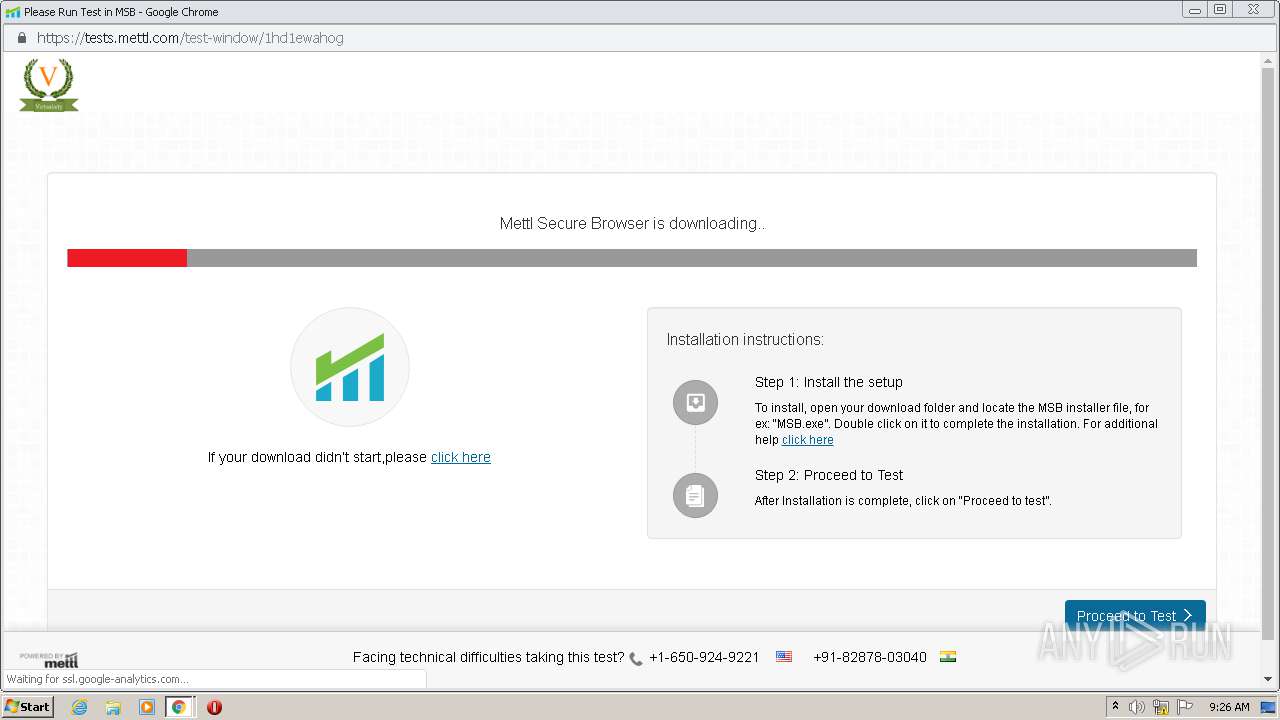Close the Chrome window

coord(1253,10)
